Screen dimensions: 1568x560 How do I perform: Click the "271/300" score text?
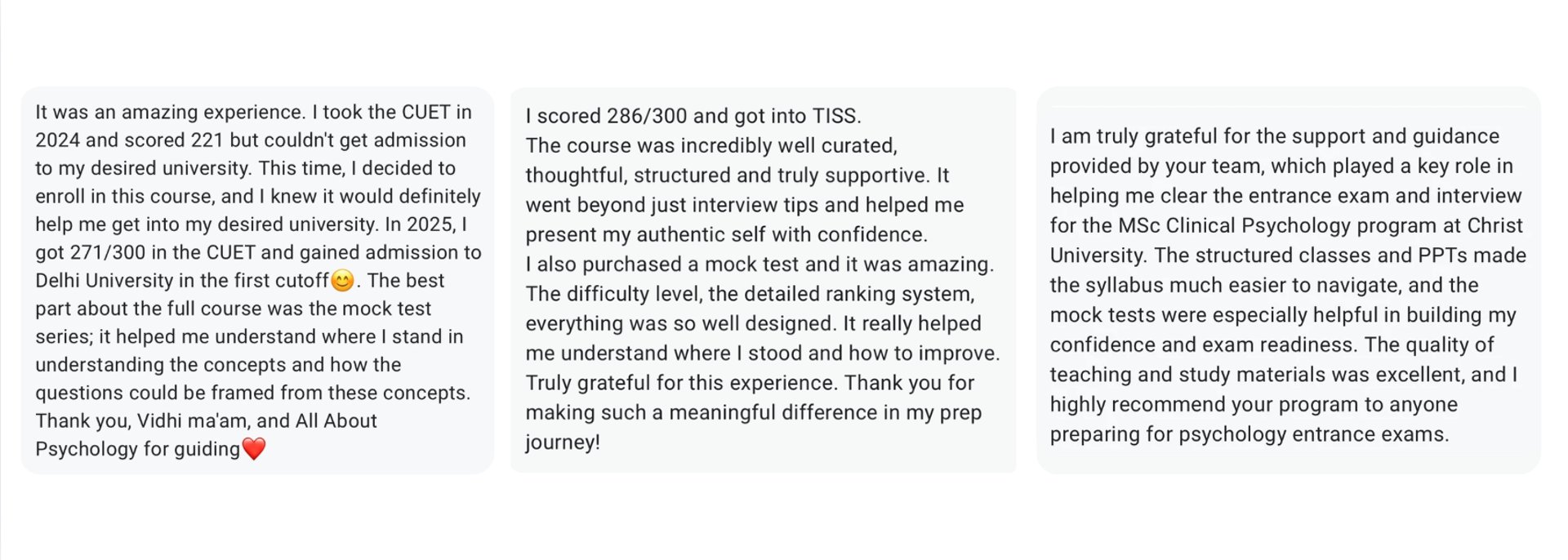coord(109,252)
